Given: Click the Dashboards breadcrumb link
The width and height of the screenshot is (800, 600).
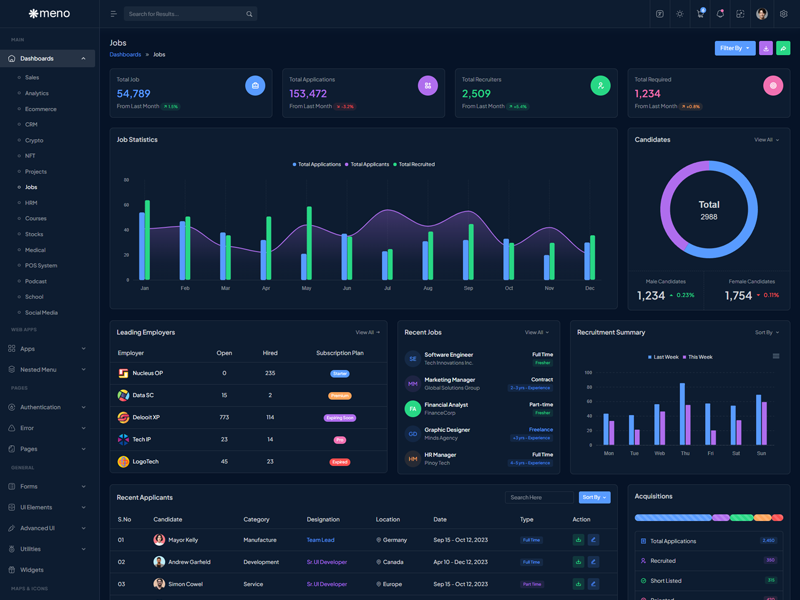Looking at the screenshot, I should point(125,55).
